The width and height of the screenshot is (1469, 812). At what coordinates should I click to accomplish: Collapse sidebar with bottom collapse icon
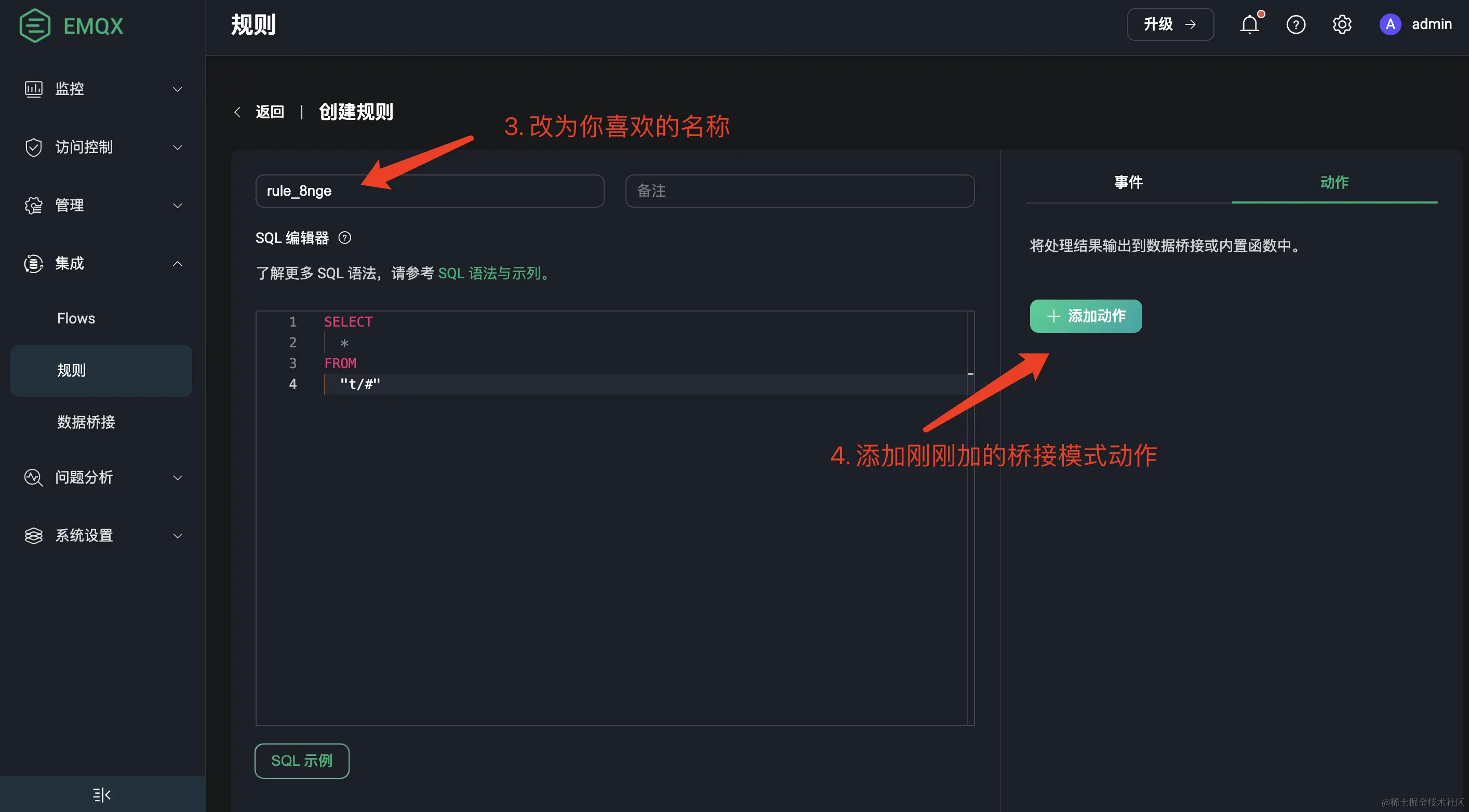[101, 794]
